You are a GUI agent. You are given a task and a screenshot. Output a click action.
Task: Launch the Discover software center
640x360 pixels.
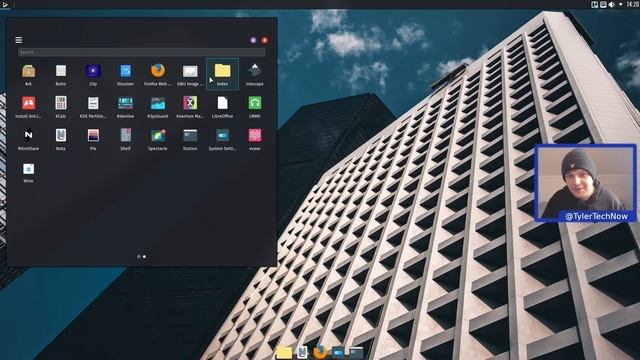(125, 75)
